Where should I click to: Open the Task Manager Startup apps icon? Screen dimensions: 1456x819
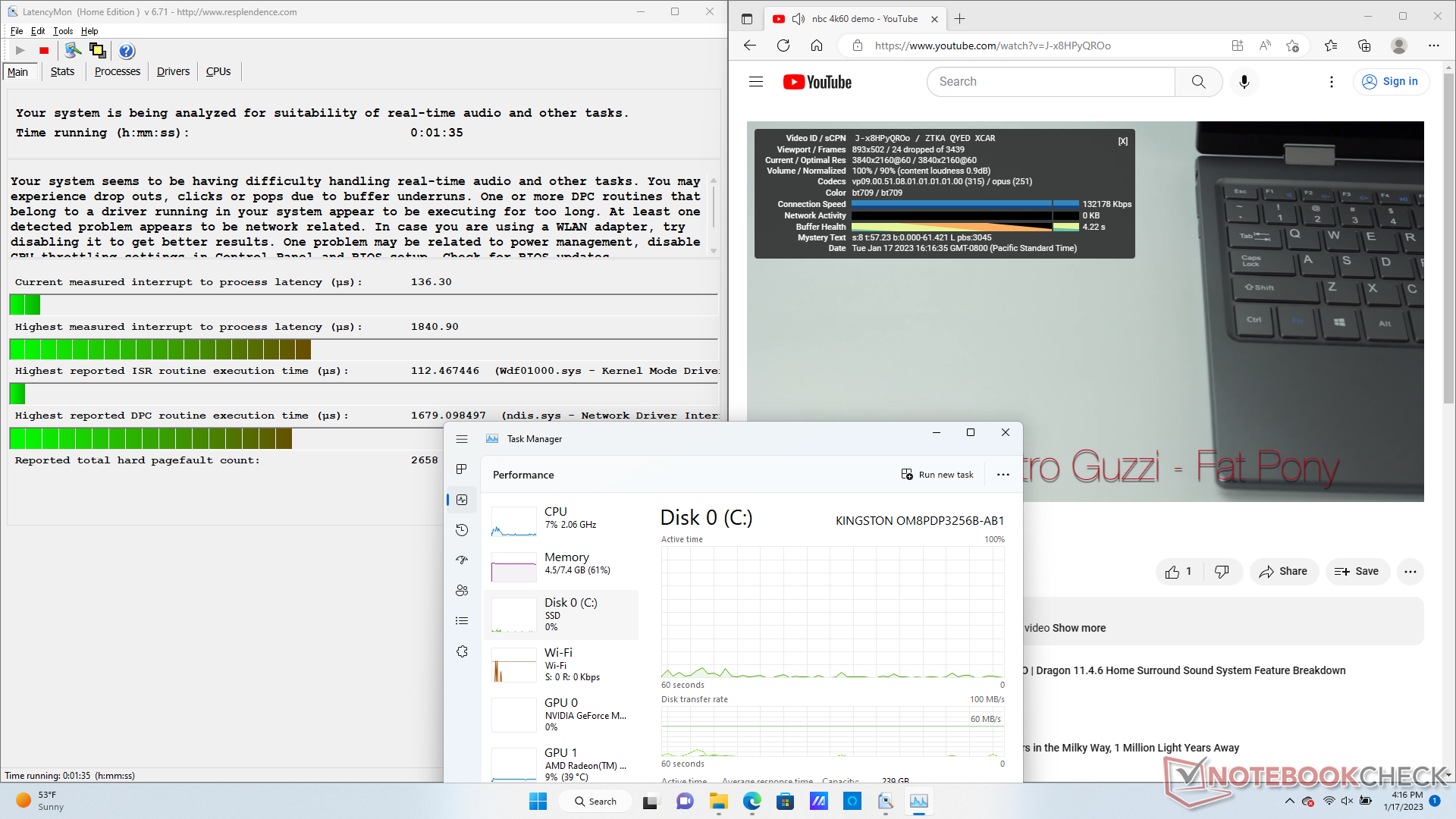pyautogui.click(x=462, y=560)
